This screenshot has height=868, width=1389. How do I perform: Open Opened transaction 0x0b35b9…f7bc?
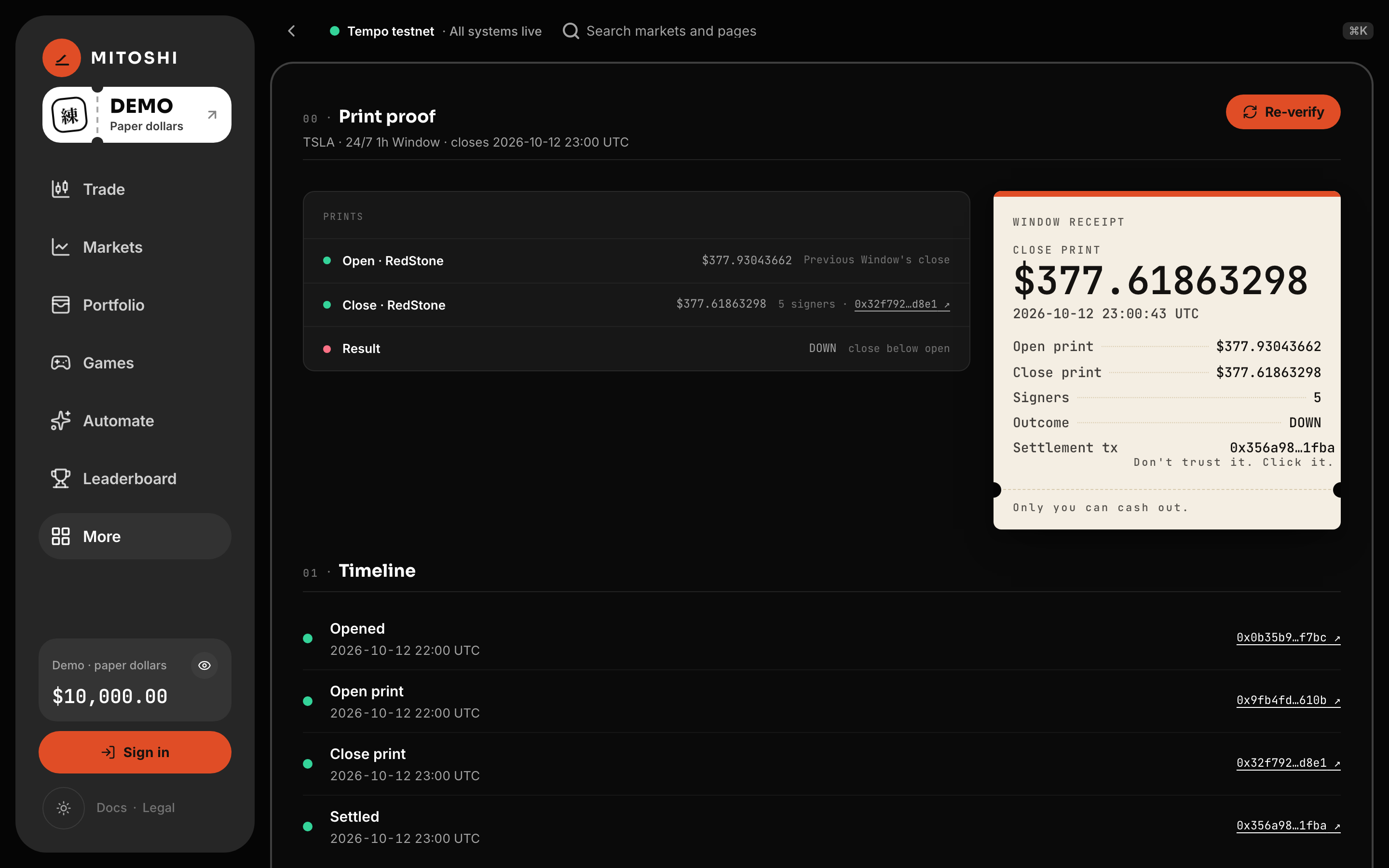click(x=1288, y=638)
